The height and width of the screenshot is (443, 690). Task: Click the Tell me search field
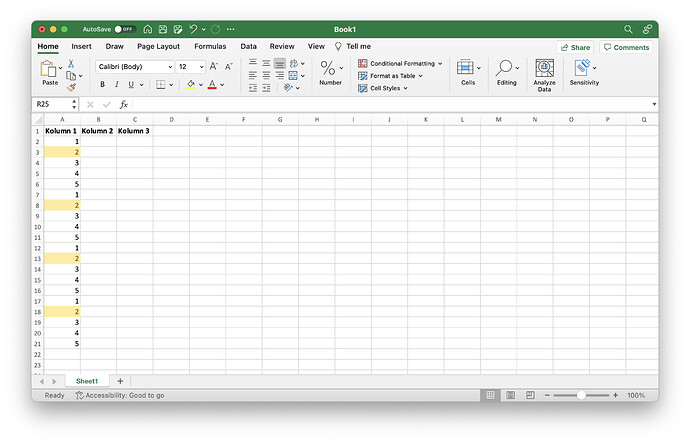click(x=353, y=46)
